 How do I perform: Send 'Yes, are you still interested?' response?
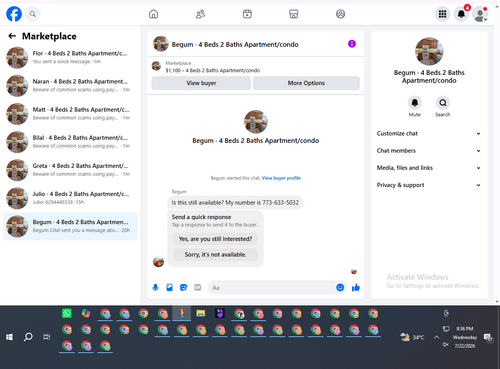215,239
